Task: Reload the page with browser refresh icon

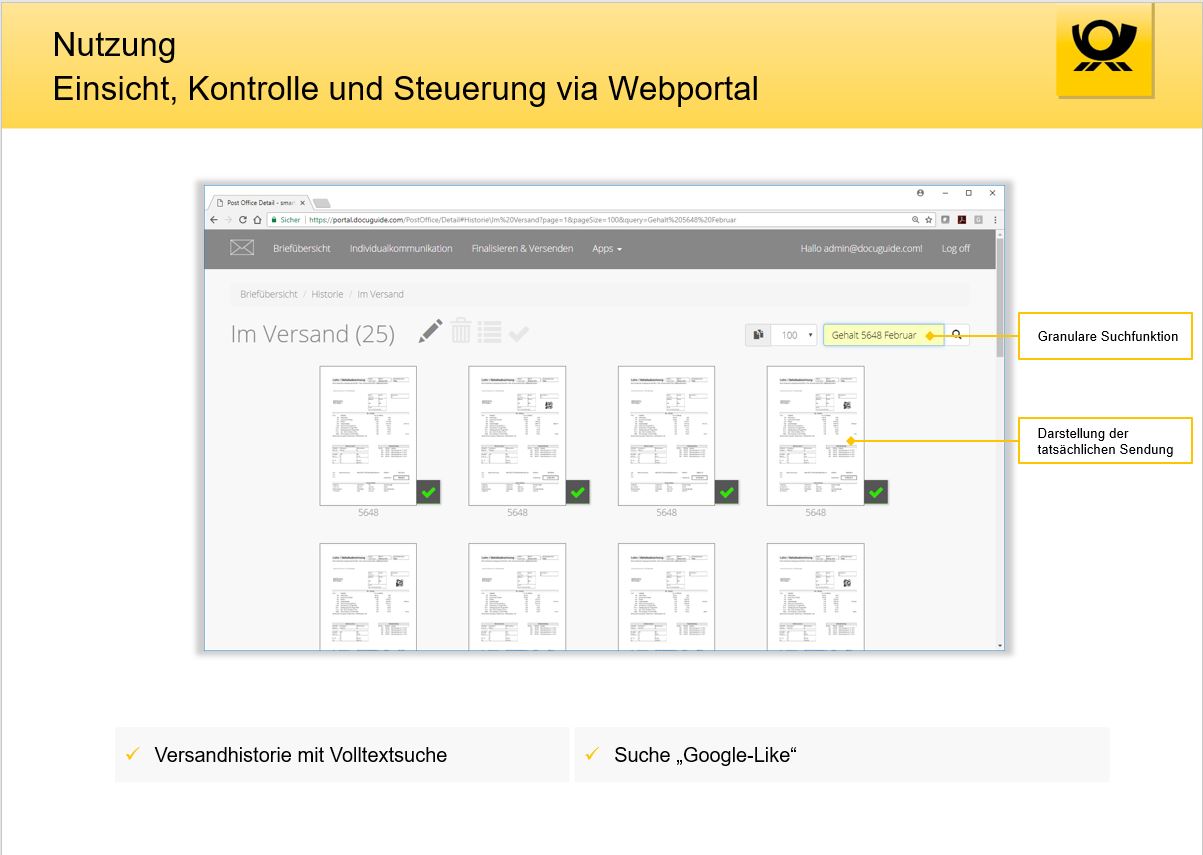Action: pyautogui.click(x=242, y=220)
